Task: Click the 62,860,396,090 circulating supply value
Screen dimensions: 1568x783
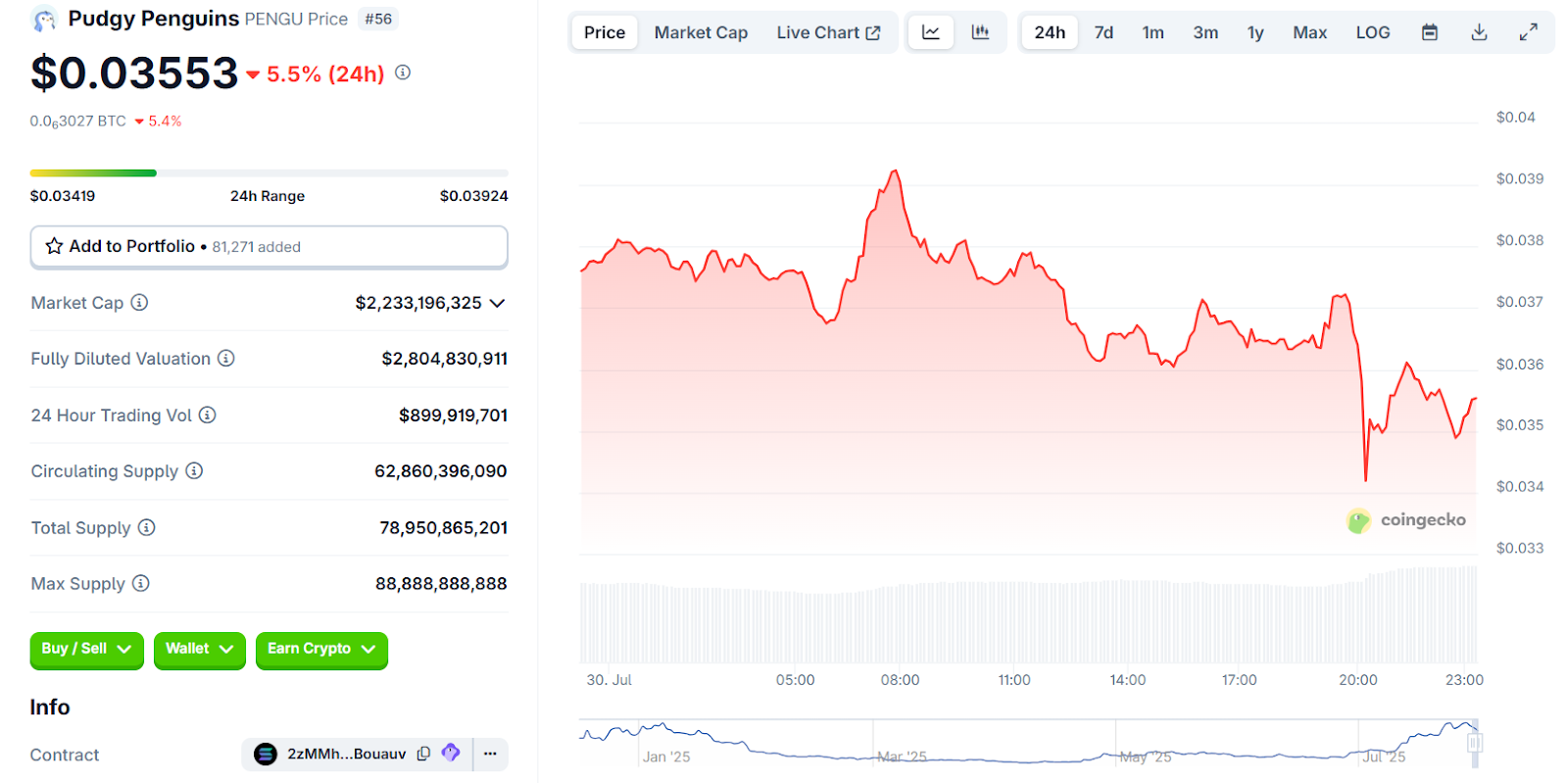Action: (441, 471)
